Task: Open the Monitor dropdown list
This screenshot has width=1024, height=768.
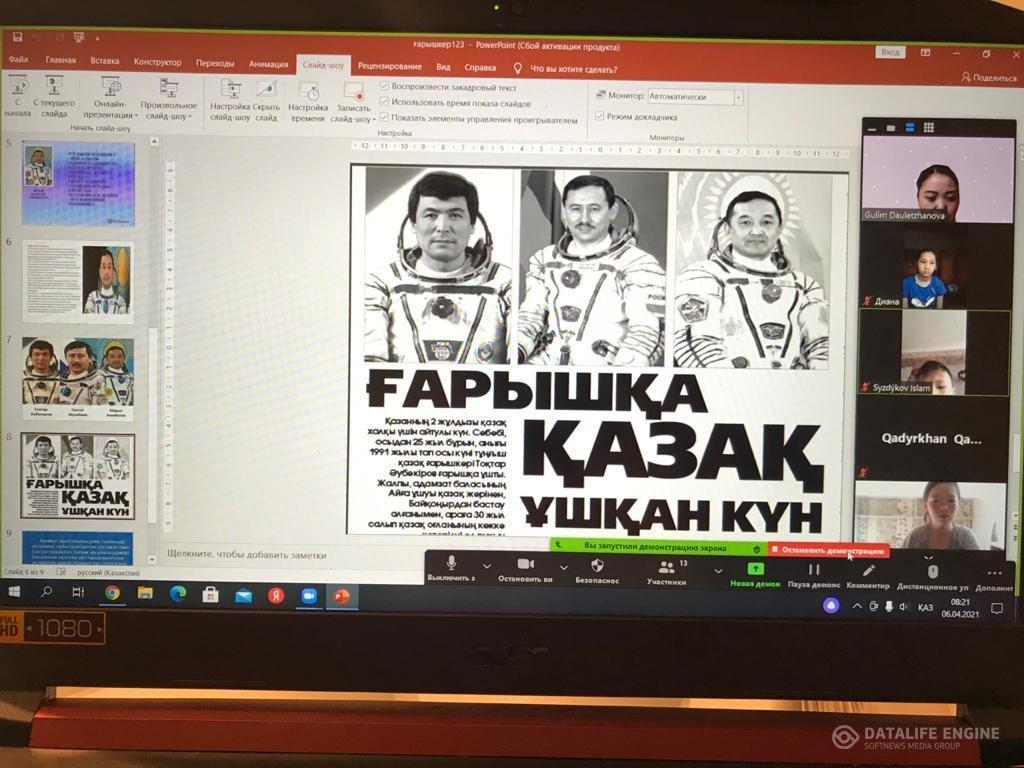Action: [738, 97]
